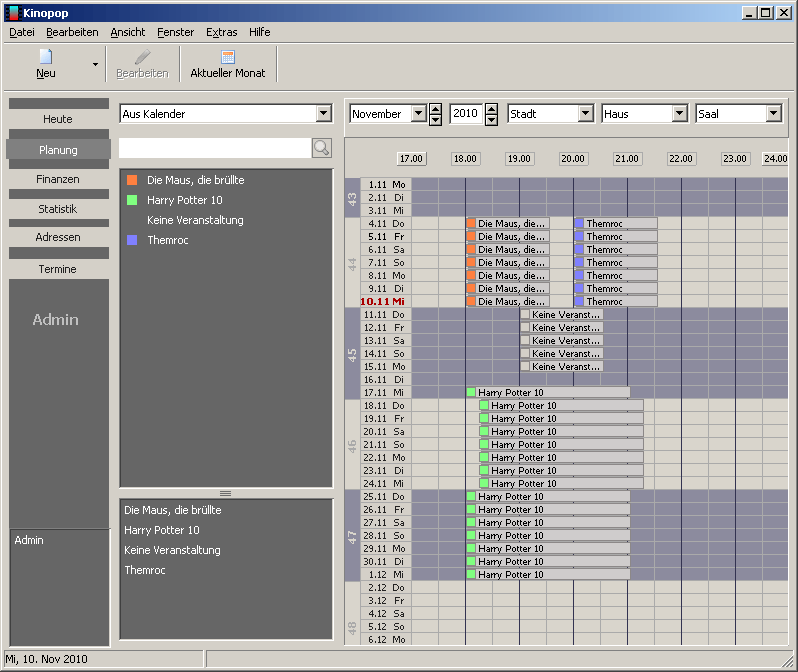Viewport: 798px width, 672px height.
Task: Click orange swatch beside Die Maus, die brüllte
Action: pyautogui.click(x=132, y=180)
